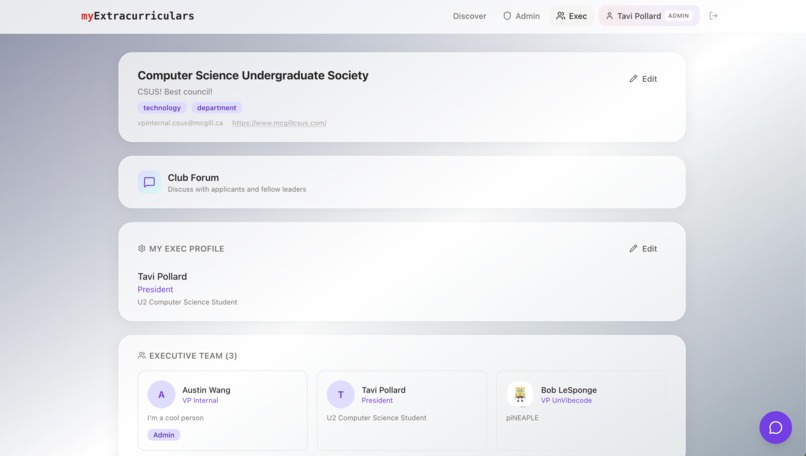
Task: Open the mcgillcsus.com website link
Action: [x=279, y=123]
